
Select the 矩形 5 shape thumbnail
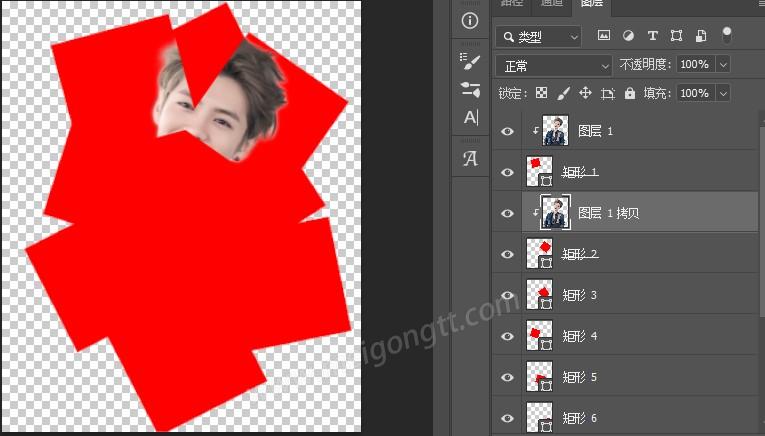[540, 376]
